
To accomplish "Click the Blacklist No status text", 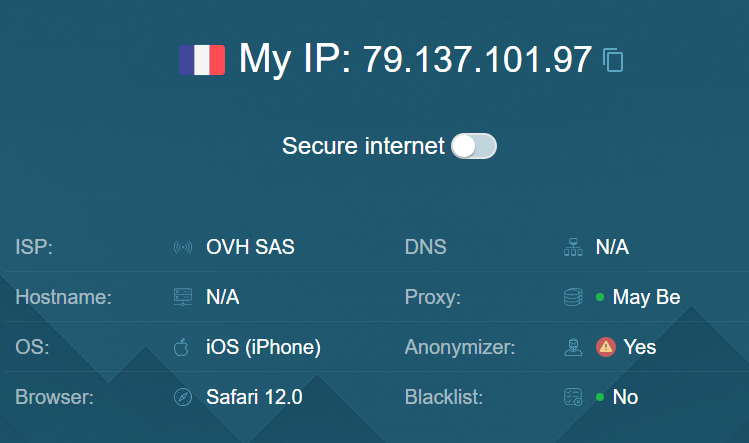I will coord(625,397).
